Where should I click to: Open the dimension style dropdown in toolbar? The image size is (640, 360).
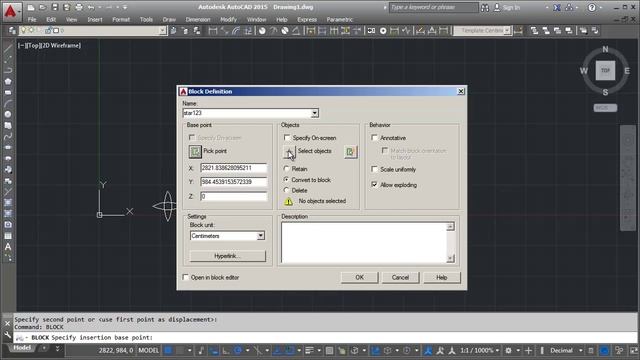(507, 31)
